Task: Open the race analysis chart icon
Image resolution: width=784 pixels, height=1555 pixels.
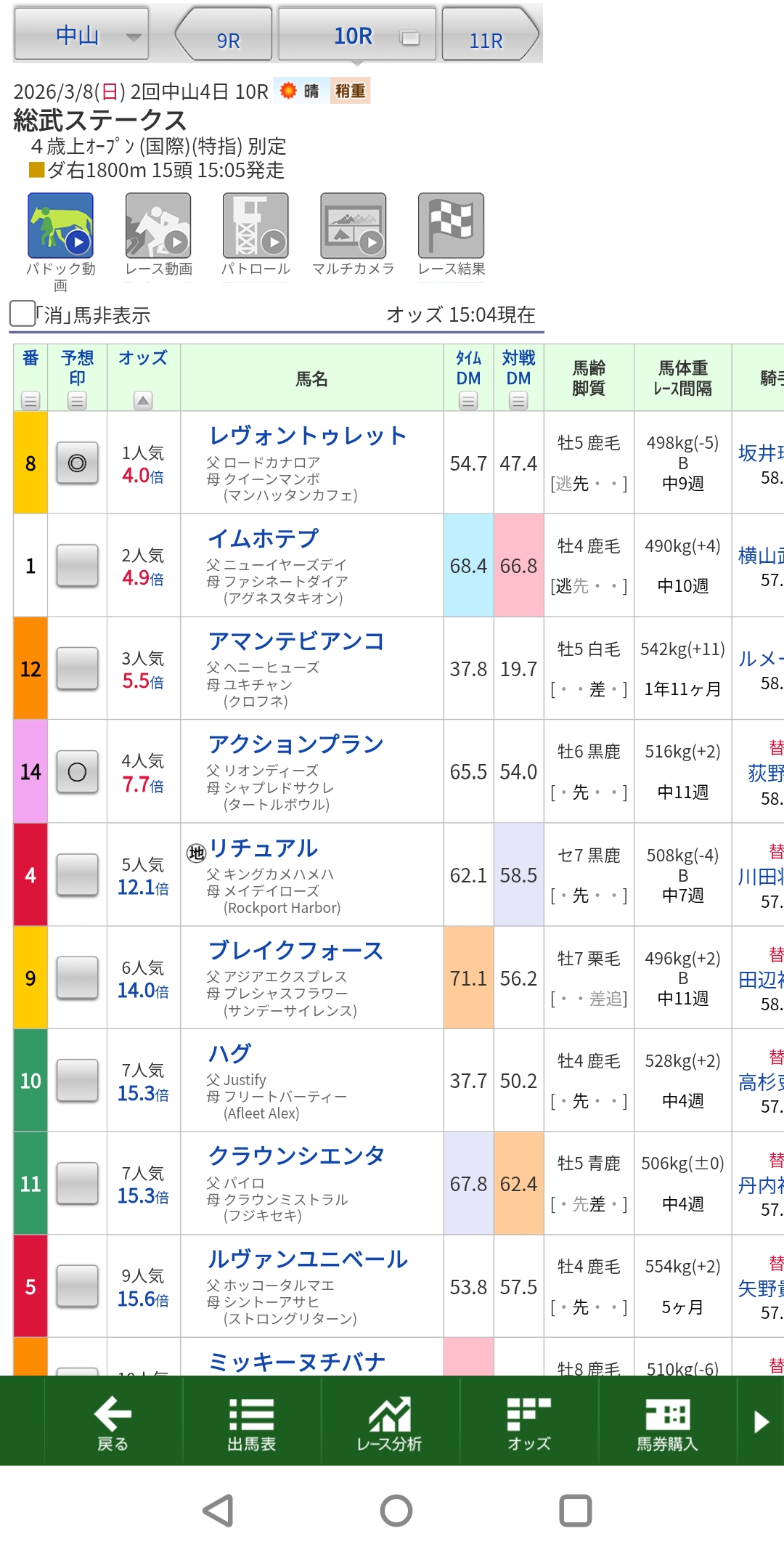Action: (390, 1421)
